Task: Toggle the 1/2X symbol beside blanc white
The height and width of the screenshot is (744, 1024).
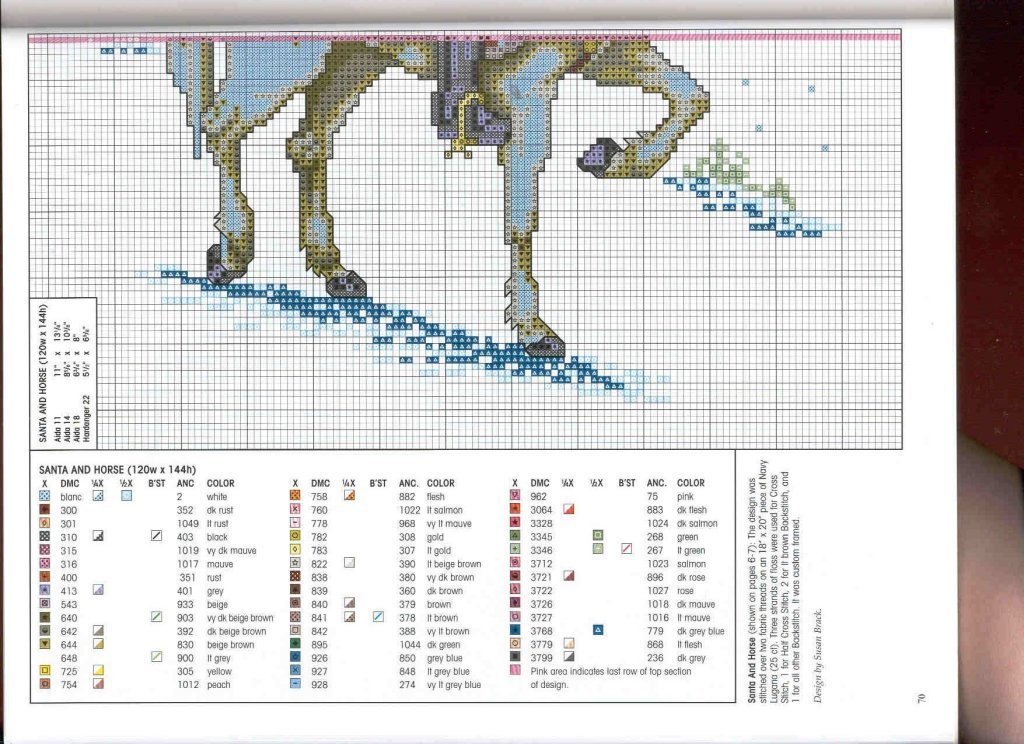Action: click(x=125, y=497)
